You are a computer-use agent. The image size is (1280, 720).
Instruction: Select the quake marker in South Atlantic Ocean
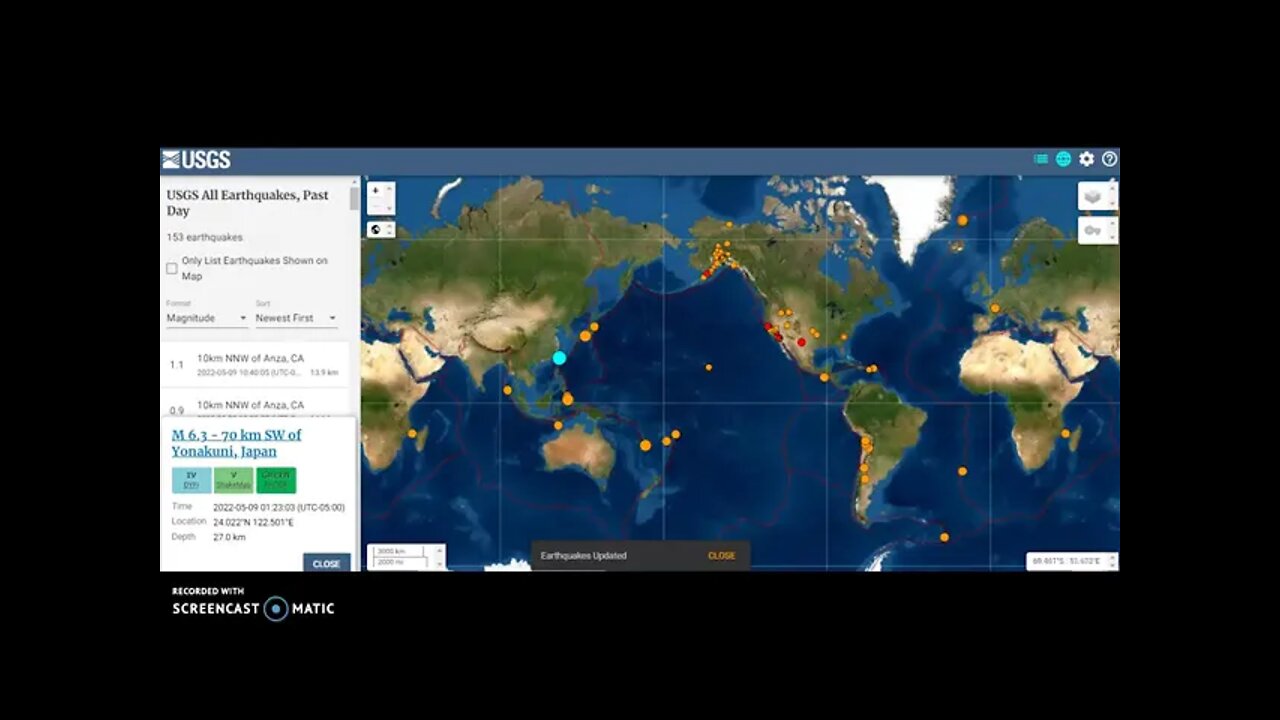pos(962,471)
